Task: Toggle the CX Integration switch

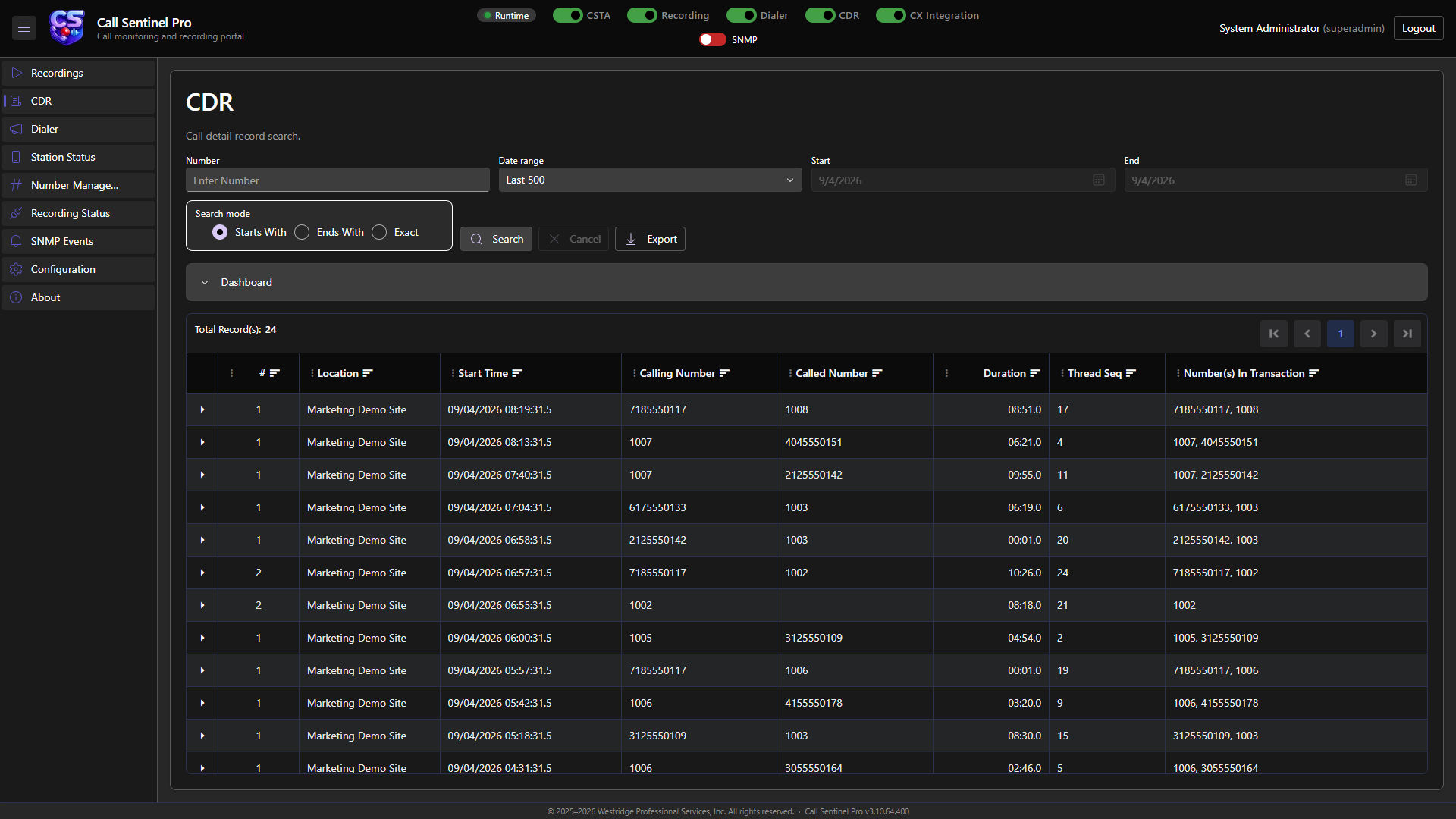Action: [890, 15]
